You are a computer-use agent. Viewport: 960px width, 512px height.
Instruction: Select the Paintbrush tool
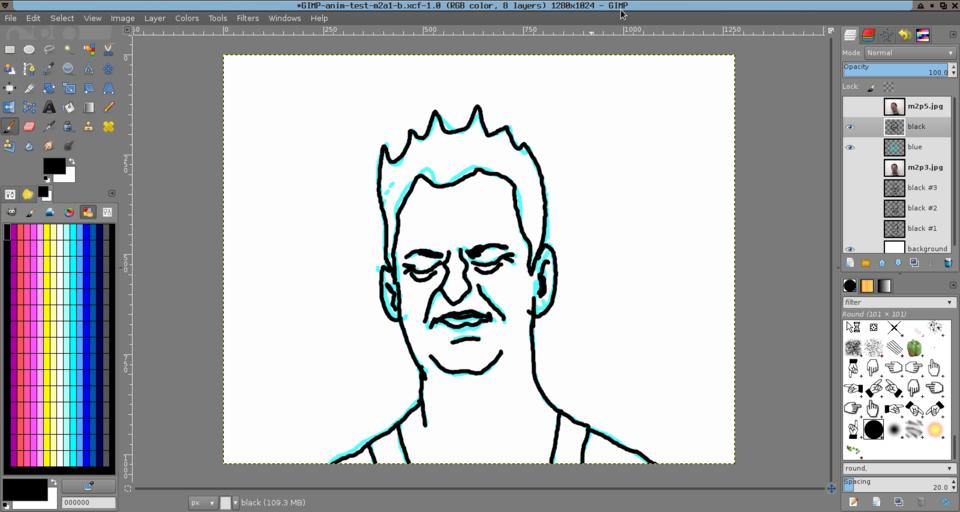click(x=10, y=127)
